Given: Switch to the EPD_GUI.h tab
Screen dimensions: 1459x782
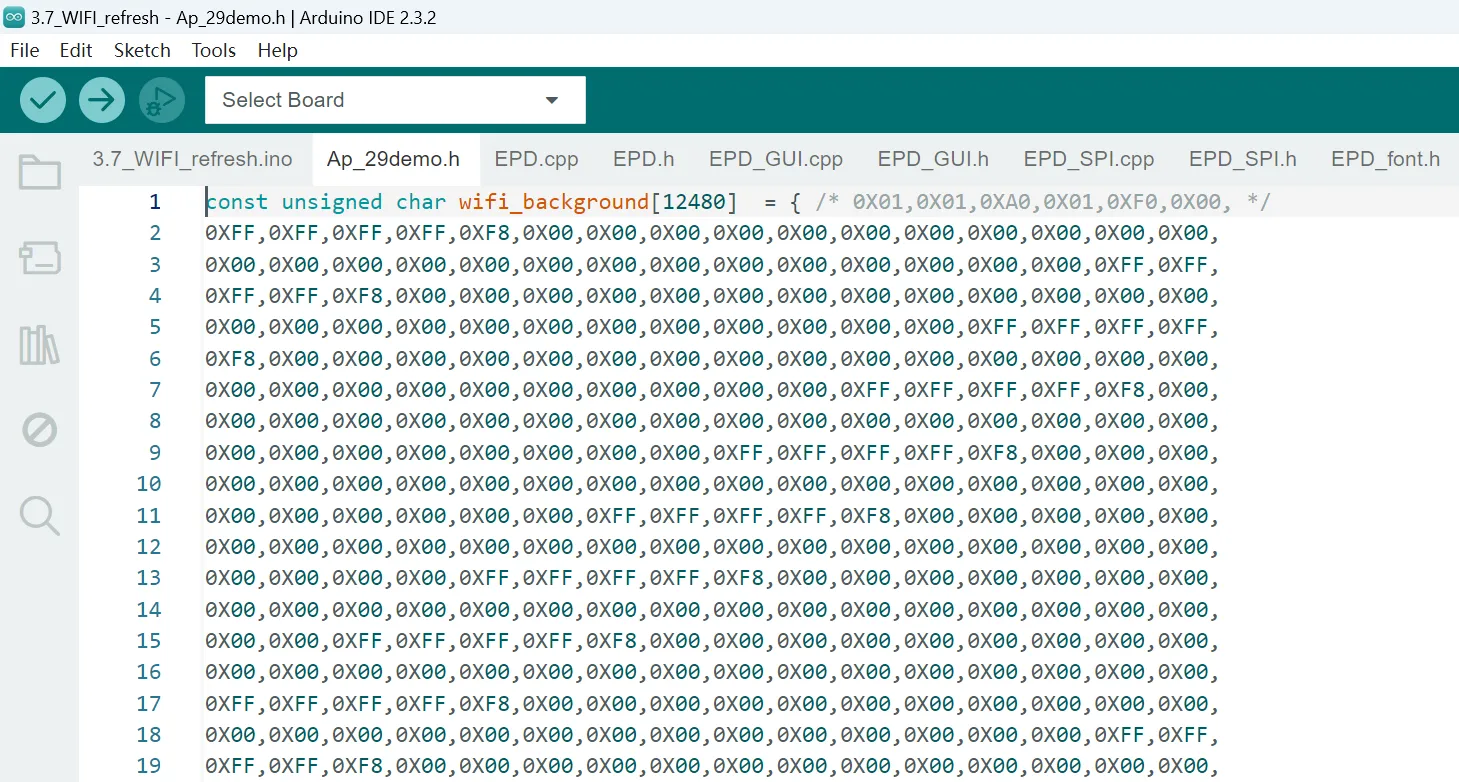Looking at the screenshot, I should [x=933, y=159].
